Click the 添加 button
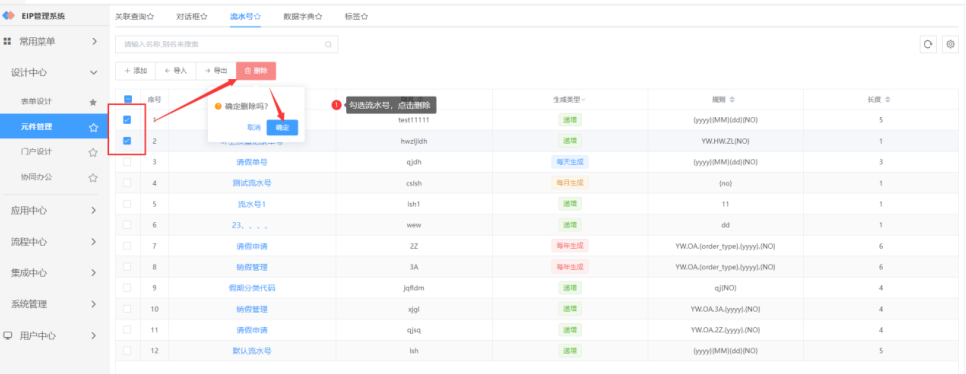The width and height of the screenshot is (966, 374). click(136, 71)
